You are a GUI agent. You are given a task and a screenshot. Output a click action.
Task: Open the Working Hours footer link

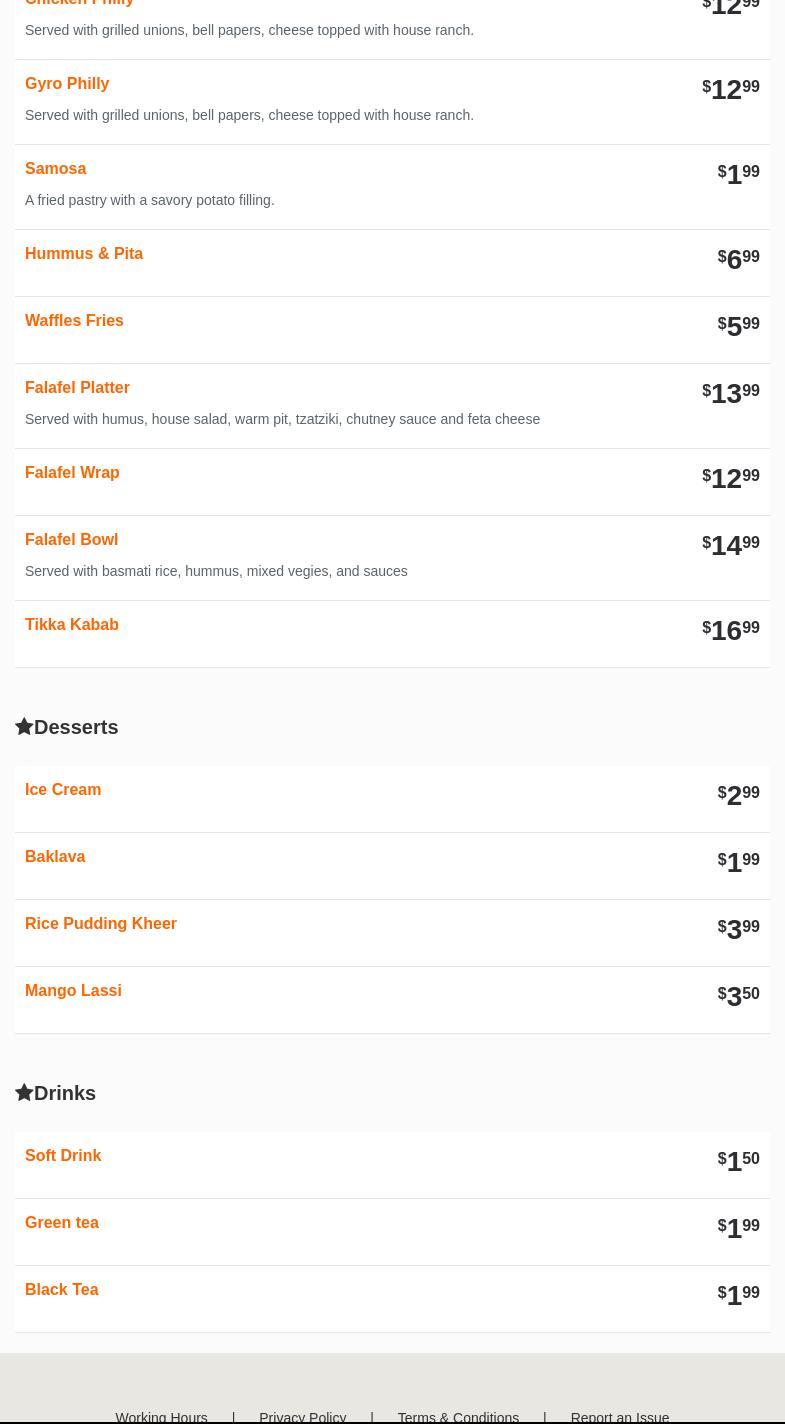[x=161, y=1416]
